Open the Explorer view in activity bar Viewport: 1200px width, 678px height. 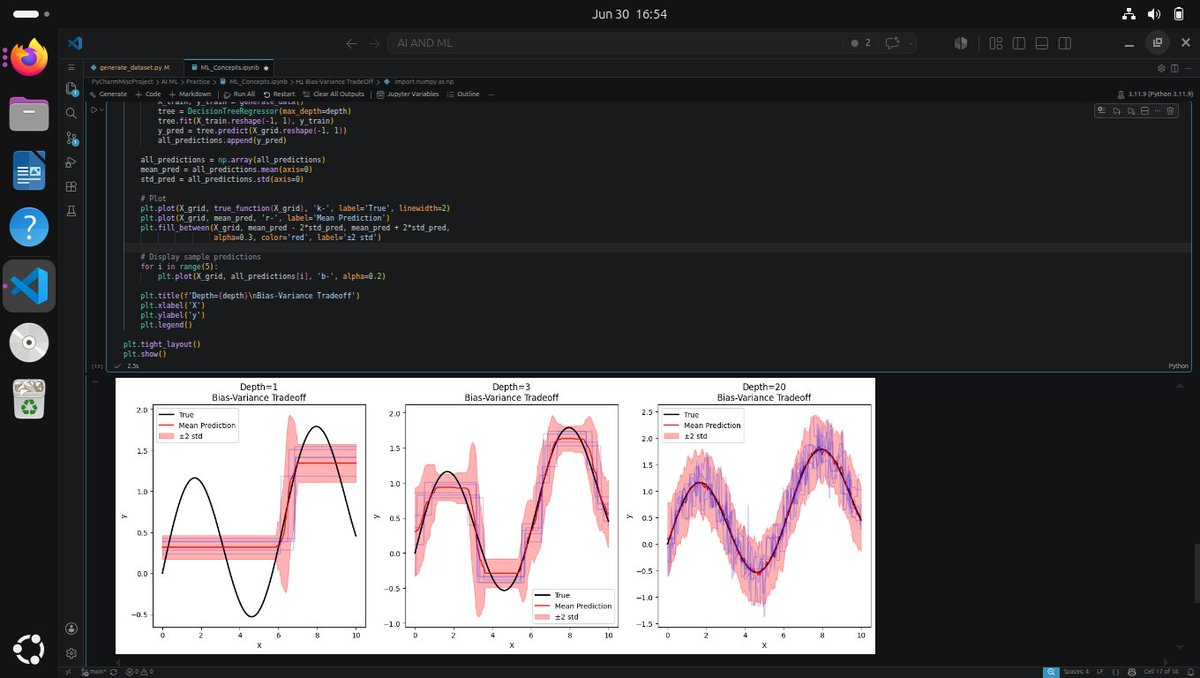72,91
